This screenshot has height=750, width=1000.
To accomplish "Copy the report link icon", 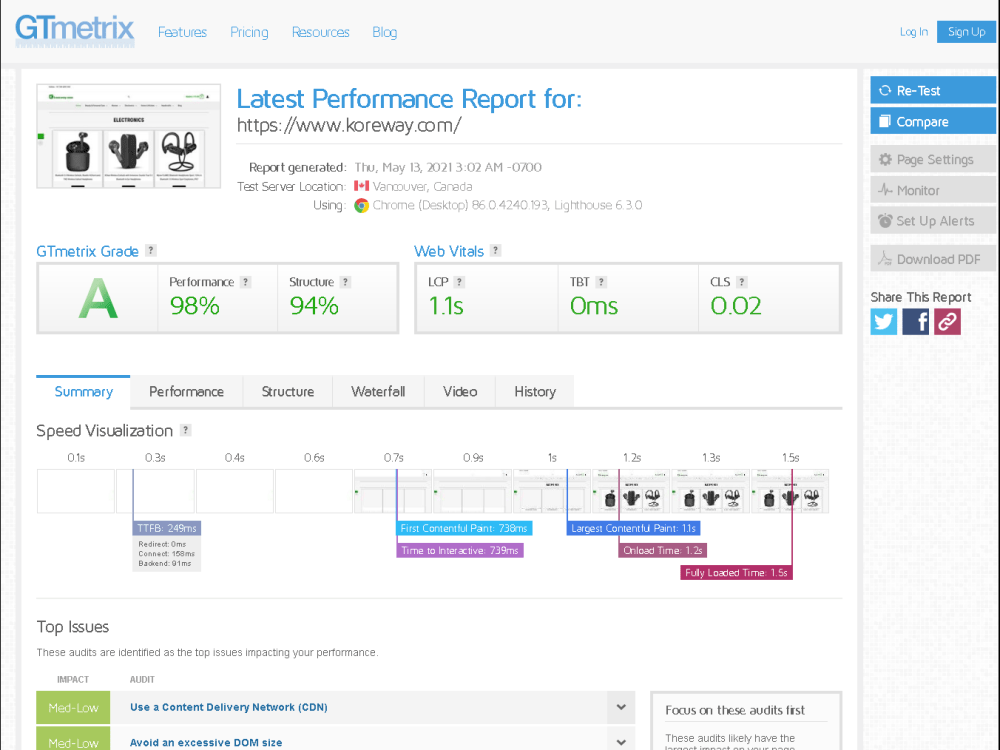I will [x=947, y=321].
